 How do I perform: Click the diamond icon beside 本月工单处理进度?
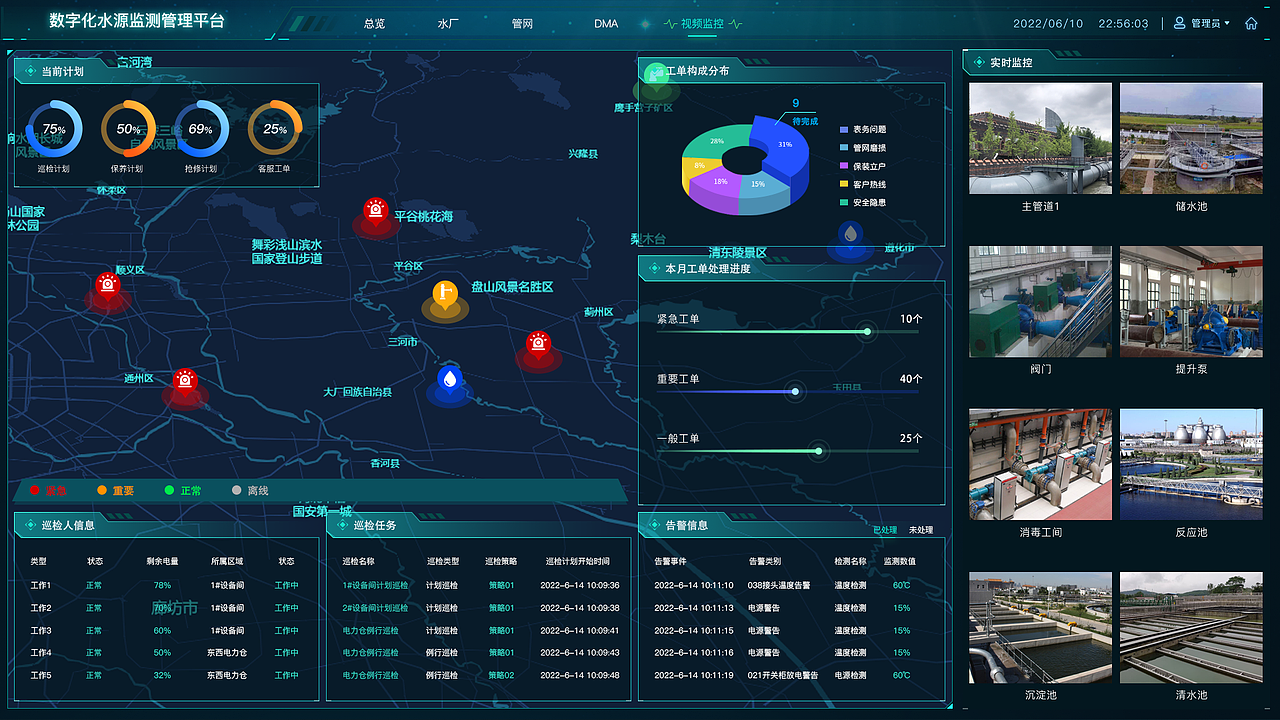coord(654,268)
